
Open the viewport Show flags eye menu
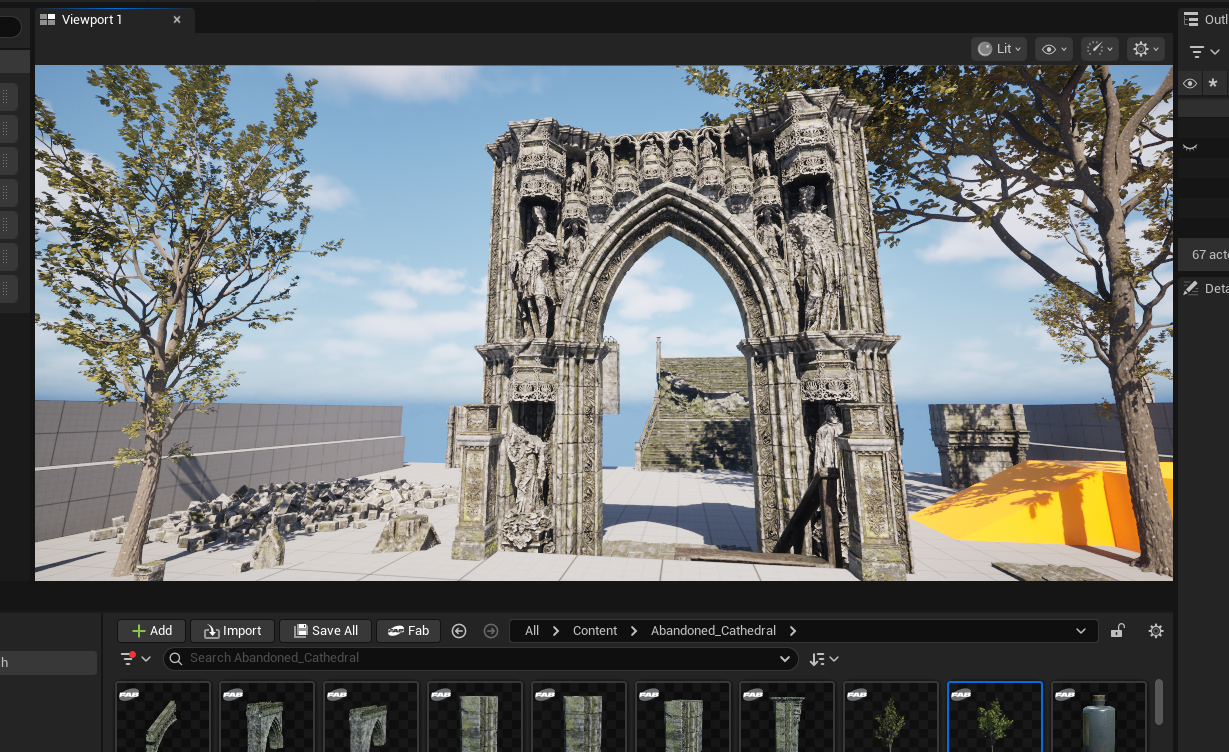click(x=1053, y=49)
